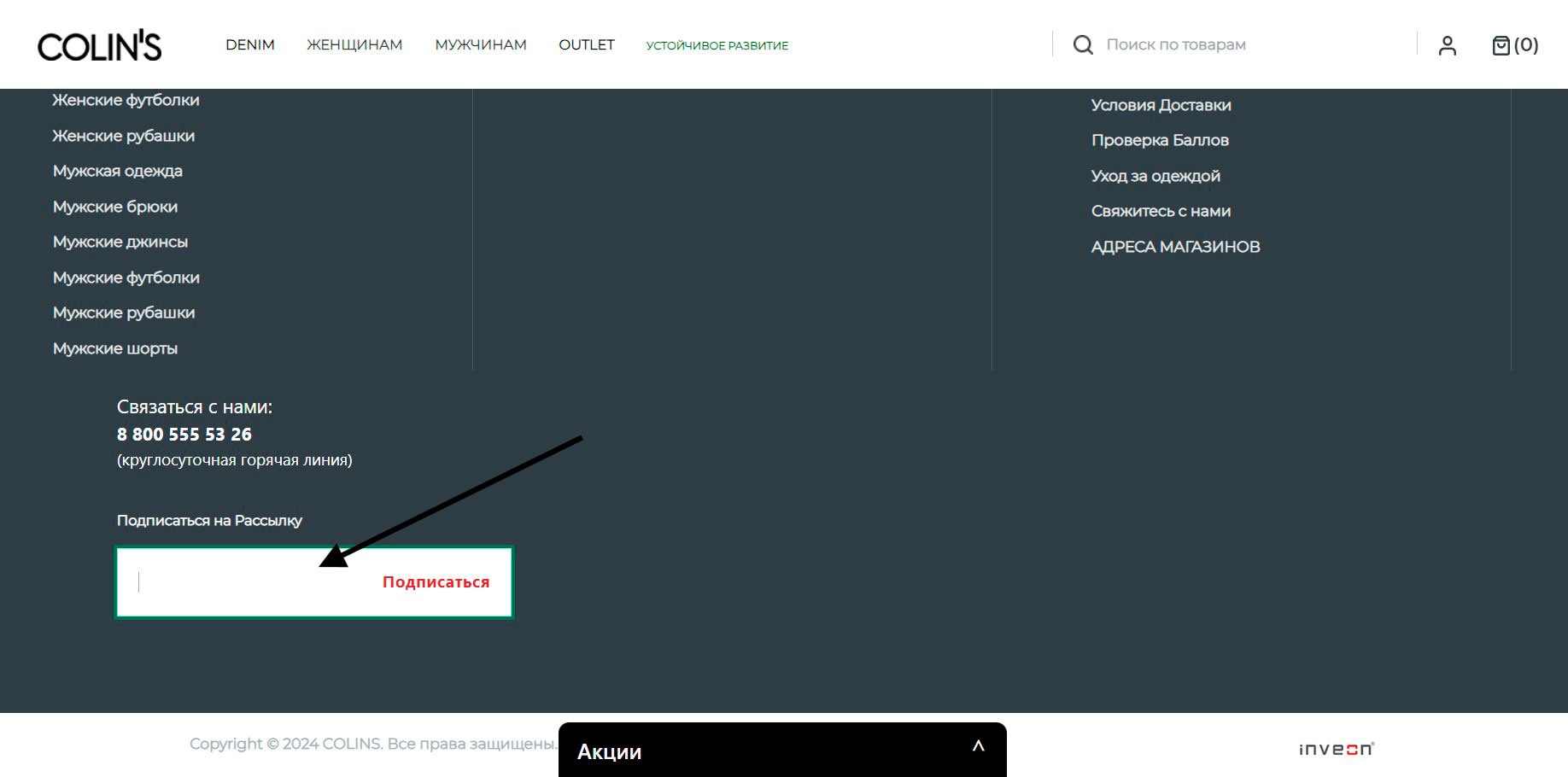Open the OUTLET menu
The image size is (1568, 777).
pos(587,44)
